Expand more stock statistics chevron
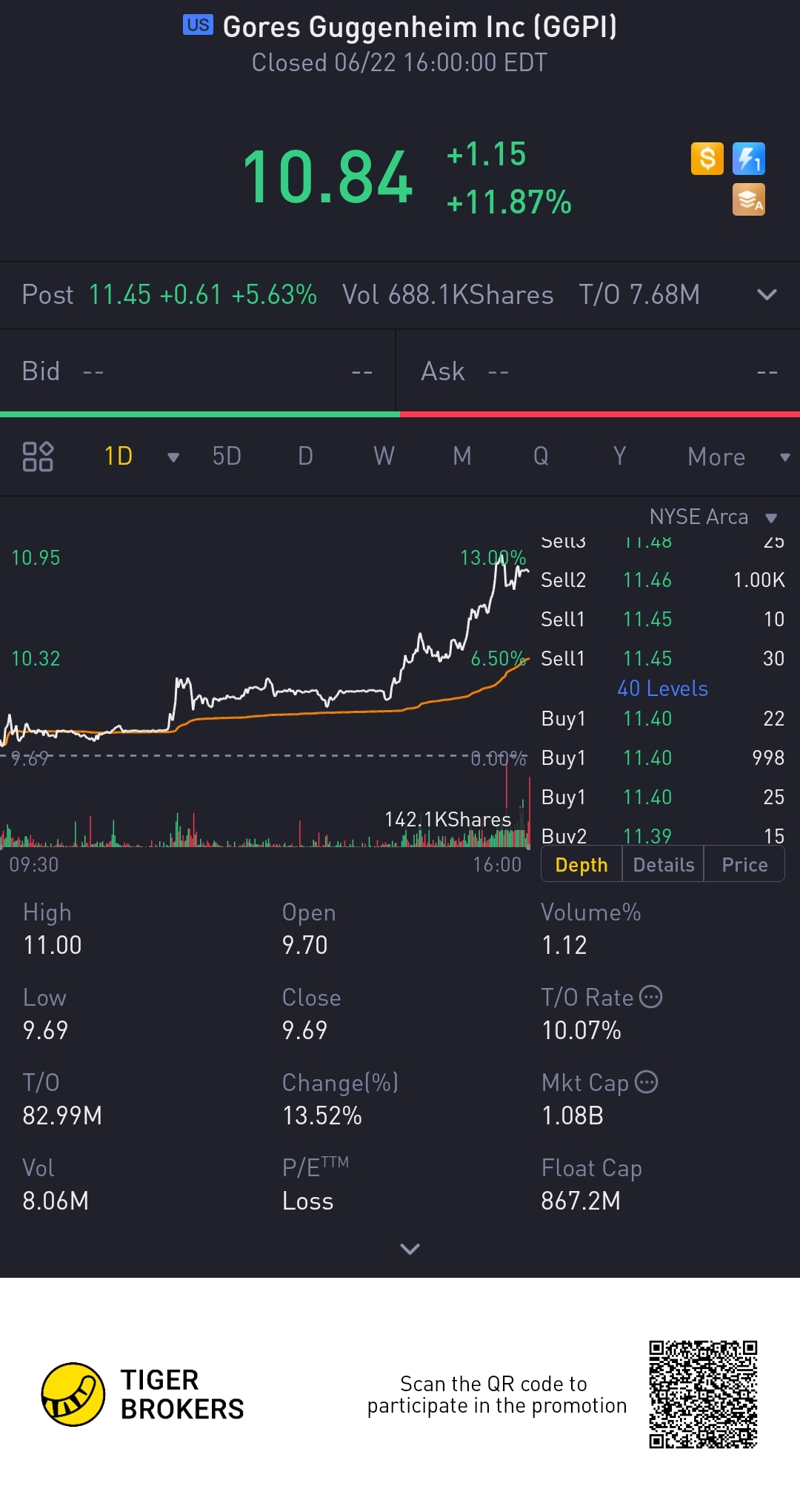This screenshot has width=800, height=1512. [410, 1249]
